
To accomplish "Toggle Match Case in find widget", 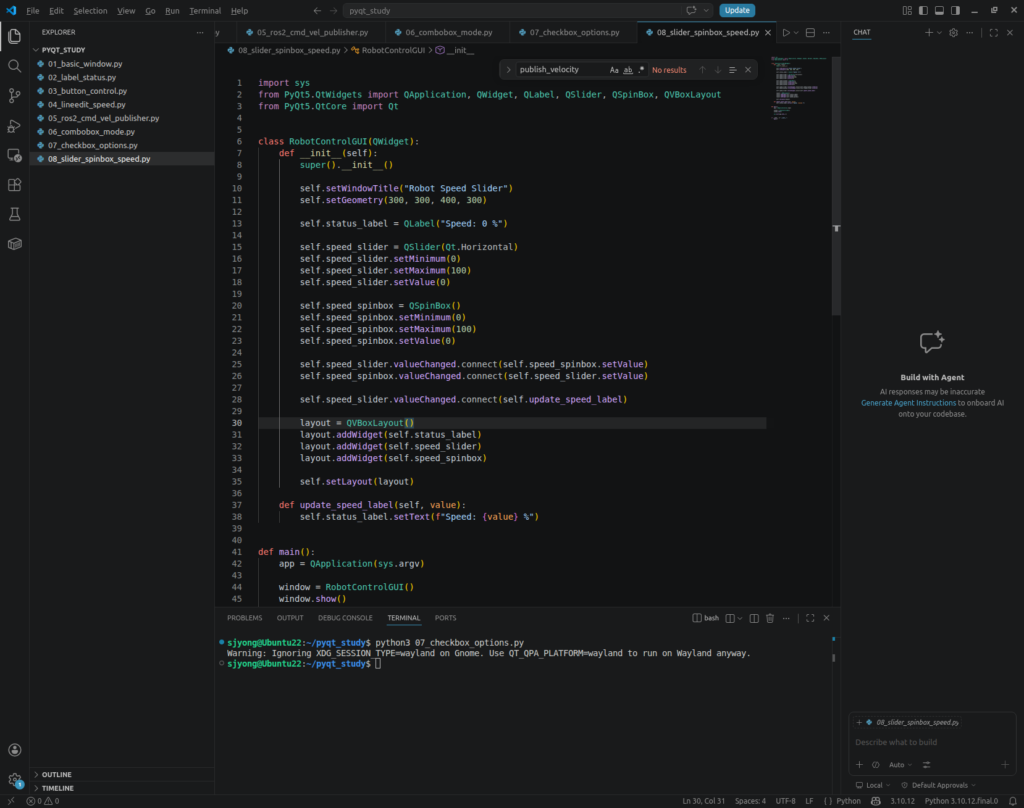I will point(614,70).
